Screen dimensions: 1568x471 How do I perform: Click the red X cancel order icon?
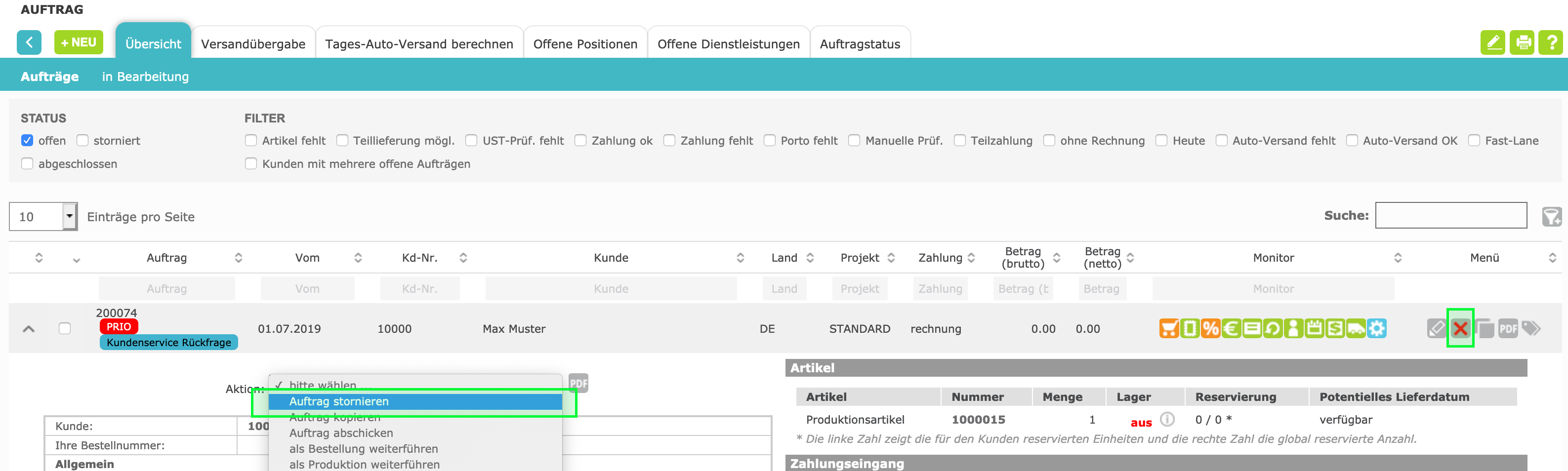tap(1460, 329)
